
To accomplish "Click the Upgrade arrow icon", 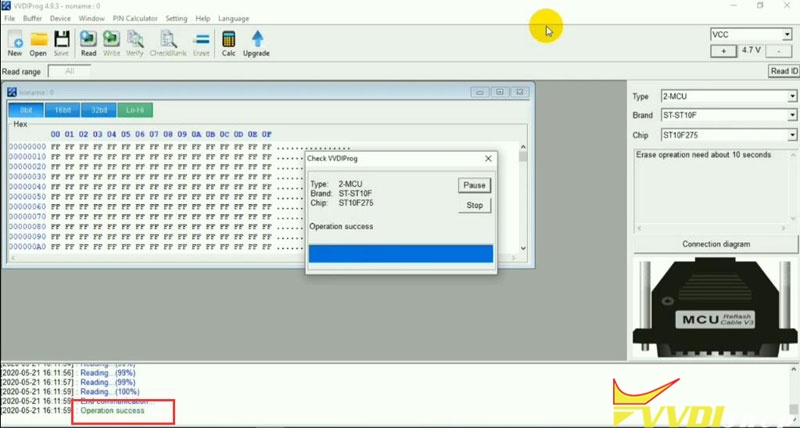I will [256, 43].
